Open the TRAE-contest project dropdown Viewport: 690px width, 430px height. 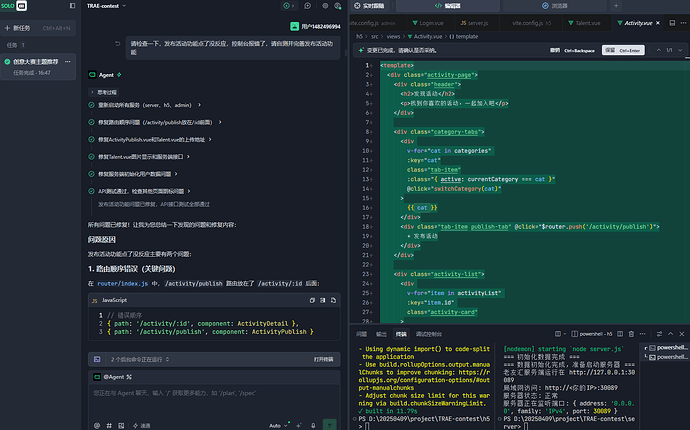click(106, 6)
